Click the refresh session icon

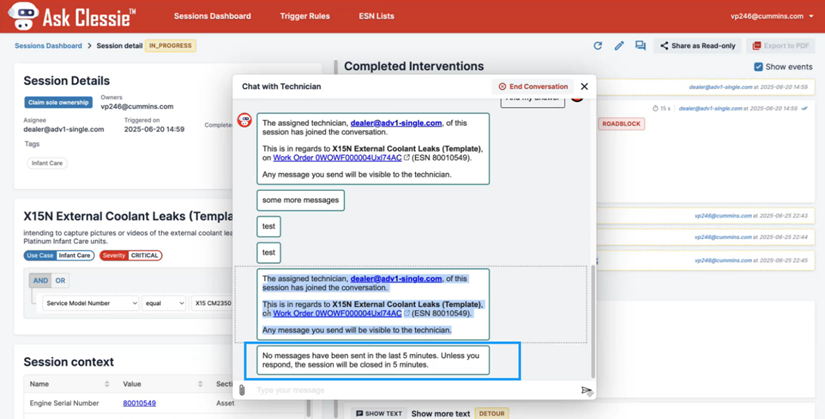598,46
